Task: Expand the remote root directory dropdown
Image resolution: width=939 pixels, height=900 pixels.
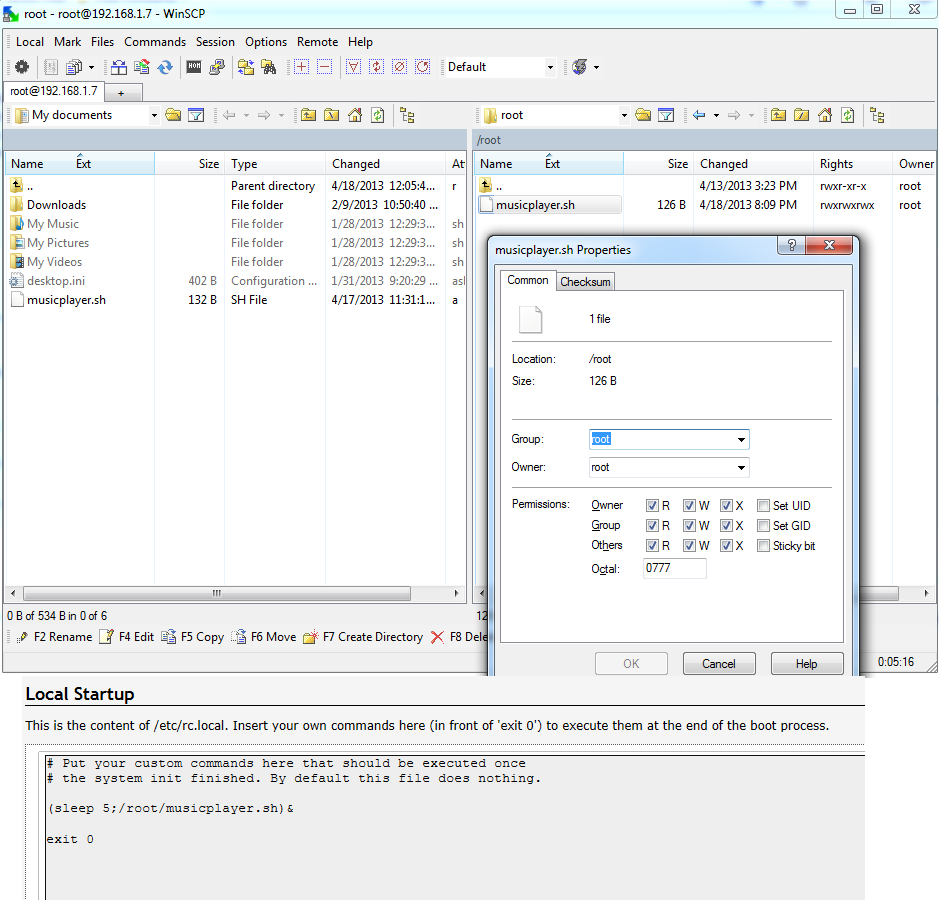Action: pyautogui.click(x=624, y=115)
